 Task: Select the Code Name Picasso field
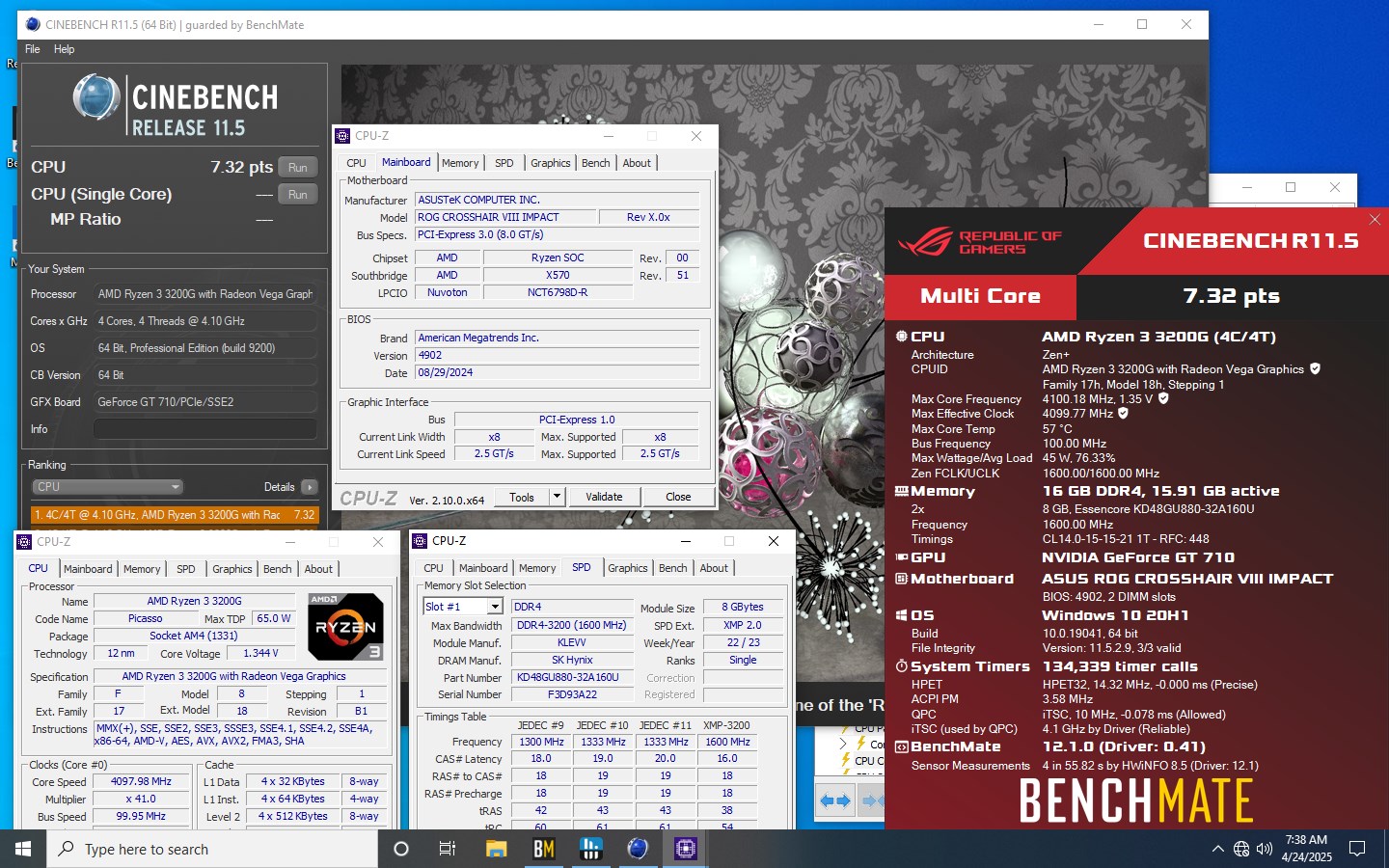pos(145,618)
